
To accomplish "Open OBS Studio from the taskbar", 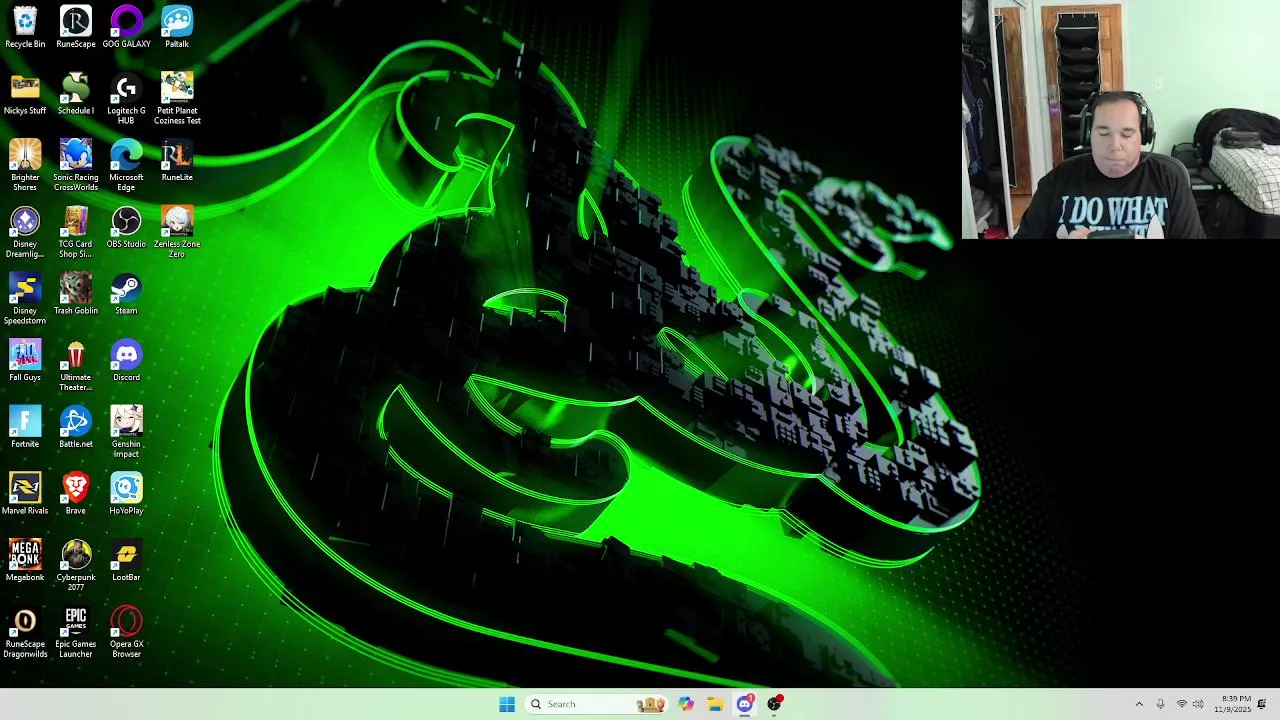I will click(x=774, y=704).
